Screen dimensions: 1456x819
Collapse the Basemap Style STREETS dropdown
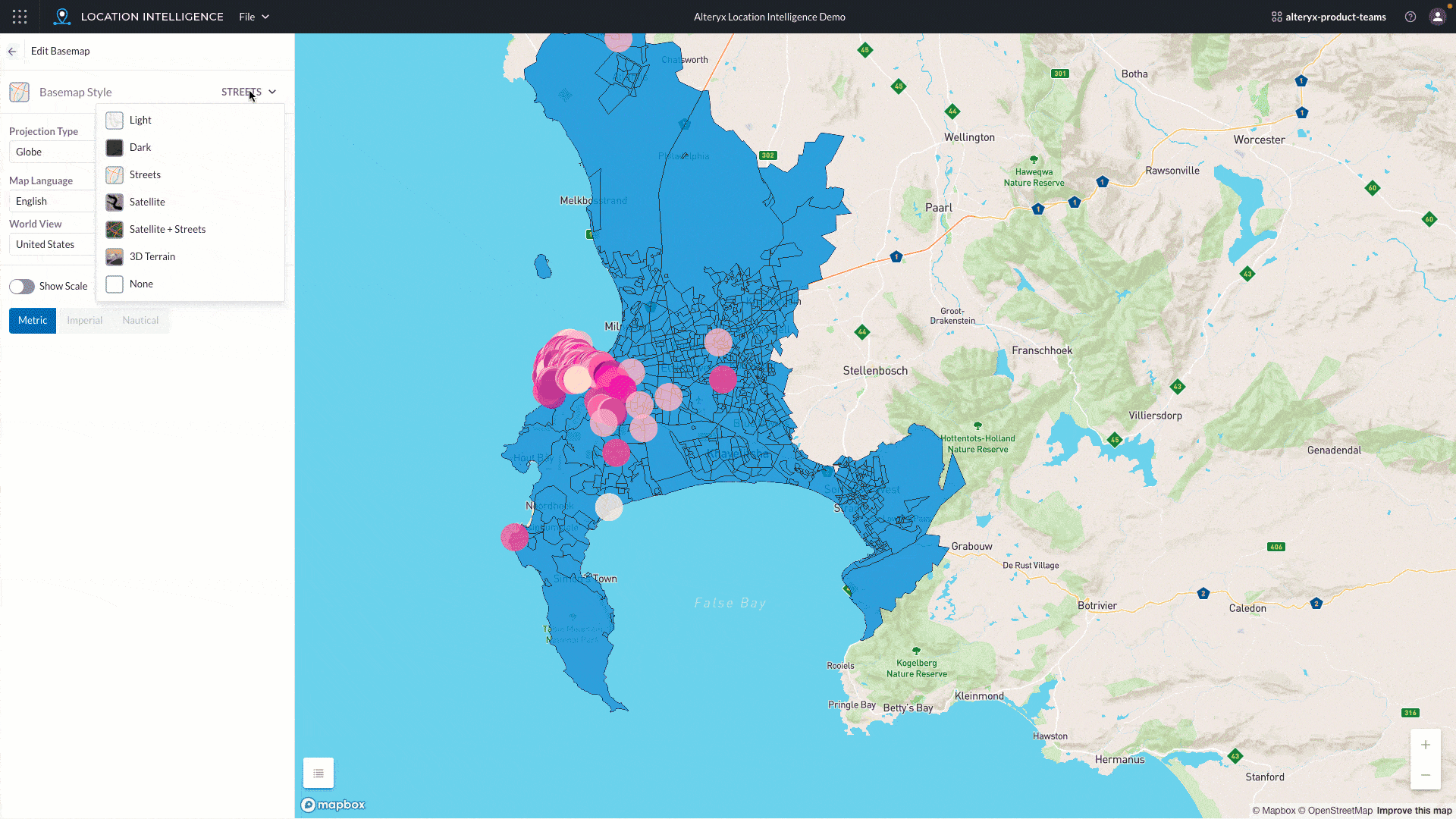[249, 92]
